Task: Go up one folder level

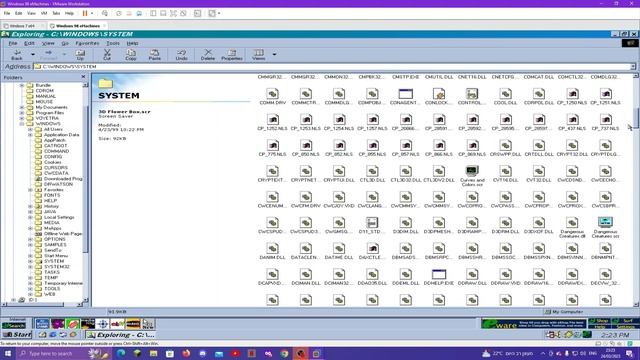Action: click(80, 55)
